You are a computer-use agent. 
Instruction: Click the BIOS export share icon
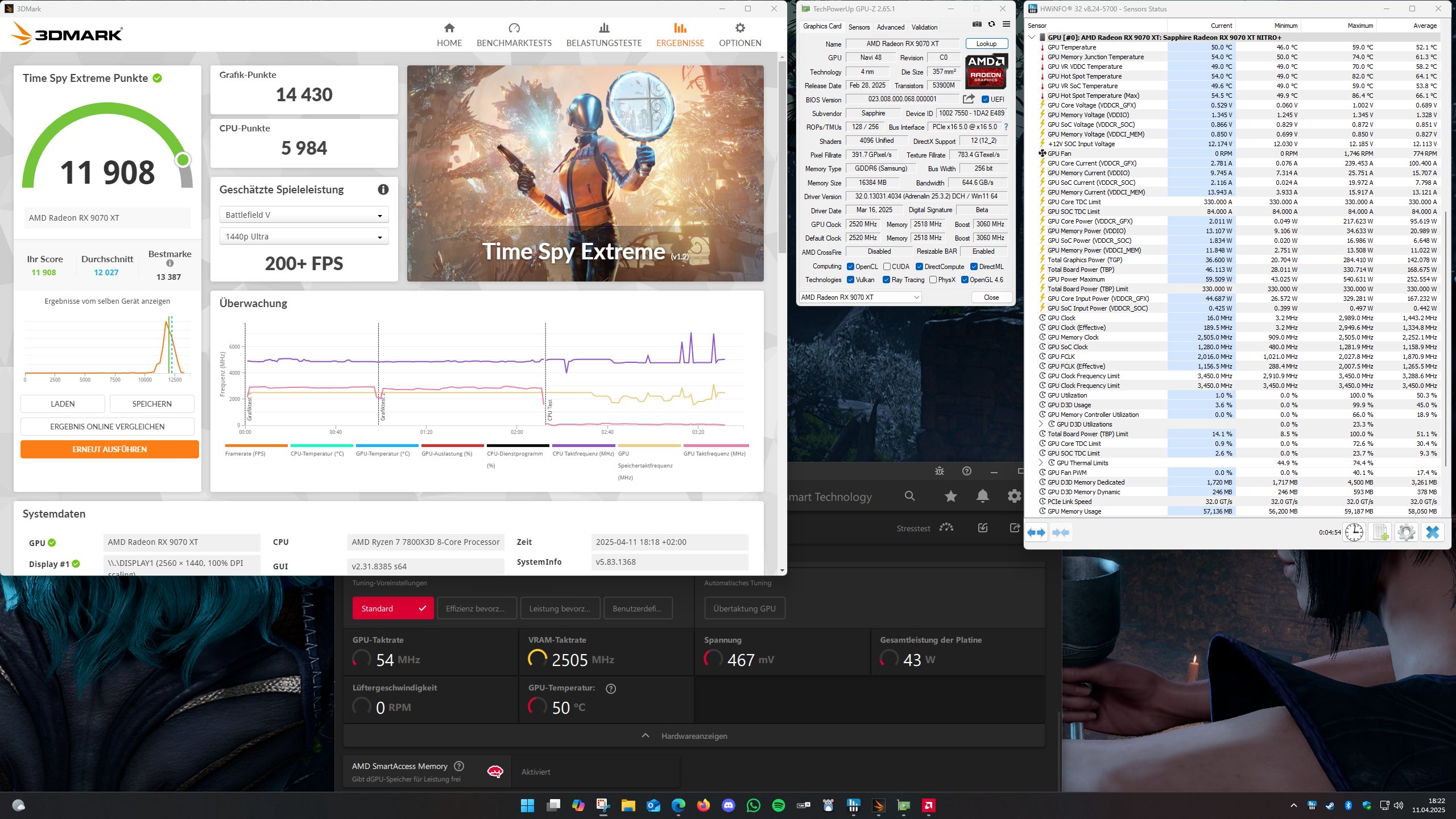pyautogui.click(x=969, y=99)
